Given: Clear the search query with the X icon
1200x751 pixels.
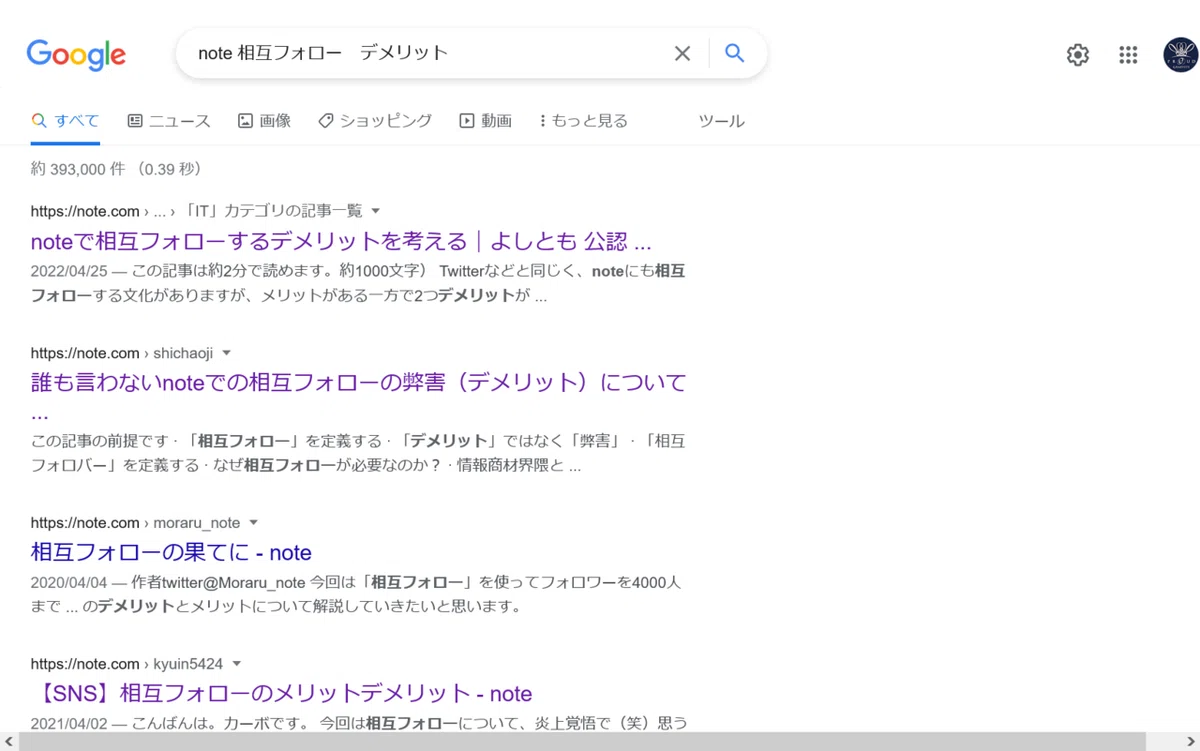Looking at the screenshot, I should tap(682, 53).
